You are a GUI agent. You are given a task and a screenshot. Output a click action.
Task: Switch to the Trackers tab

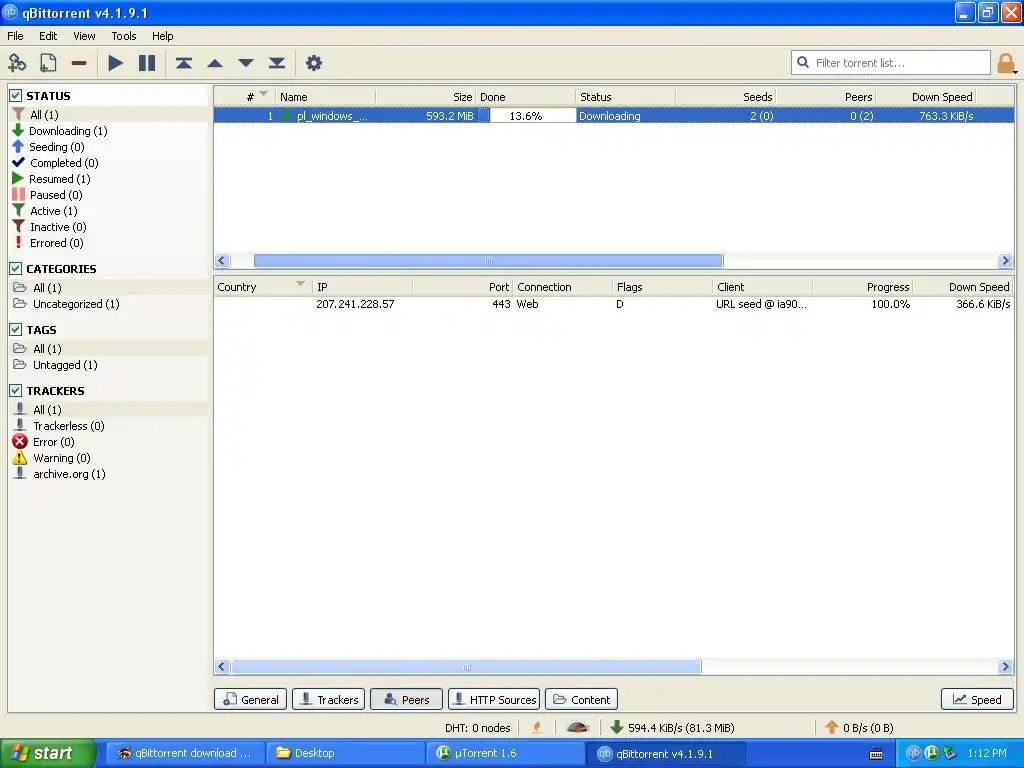click(328, 699)
